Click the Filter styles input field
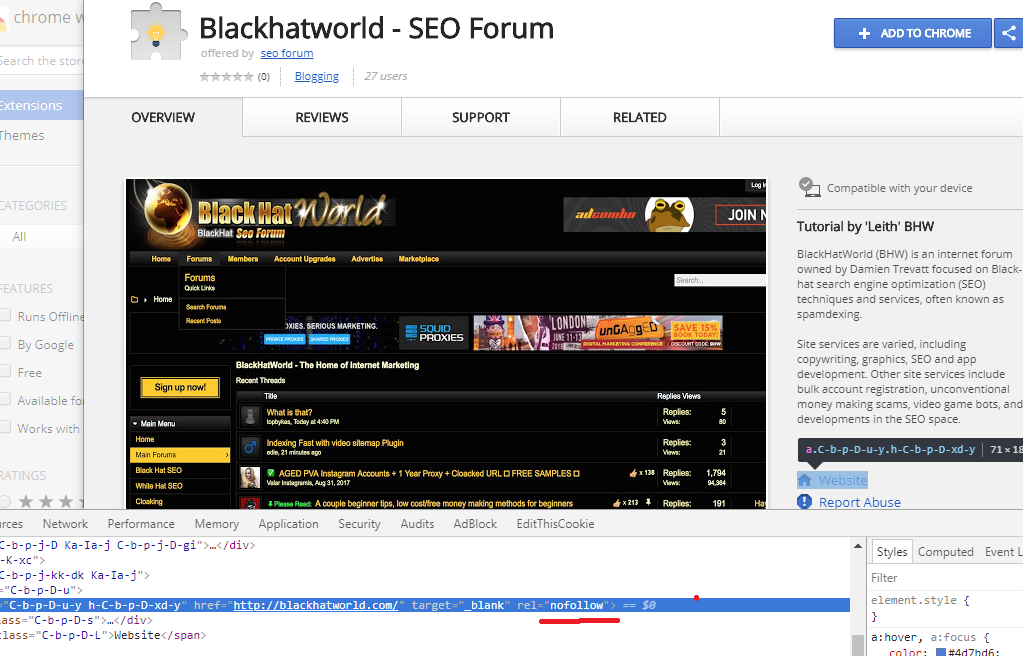Screen dimensions: 1023x656 coord(946,578)
